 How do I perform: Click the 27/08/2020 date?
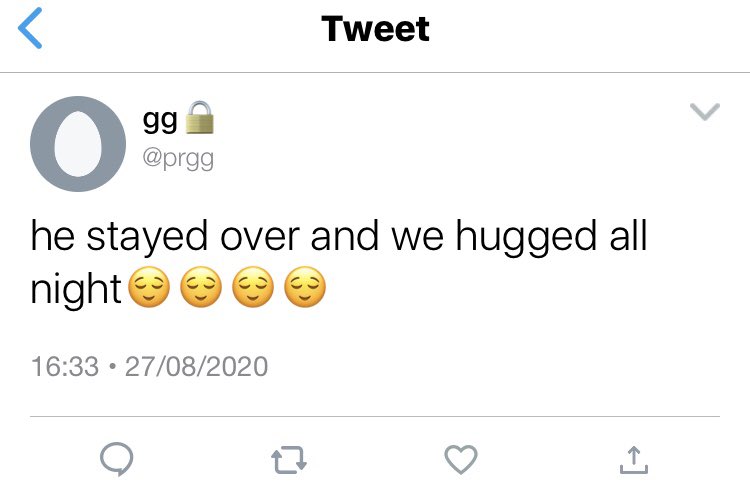point(197,367)
